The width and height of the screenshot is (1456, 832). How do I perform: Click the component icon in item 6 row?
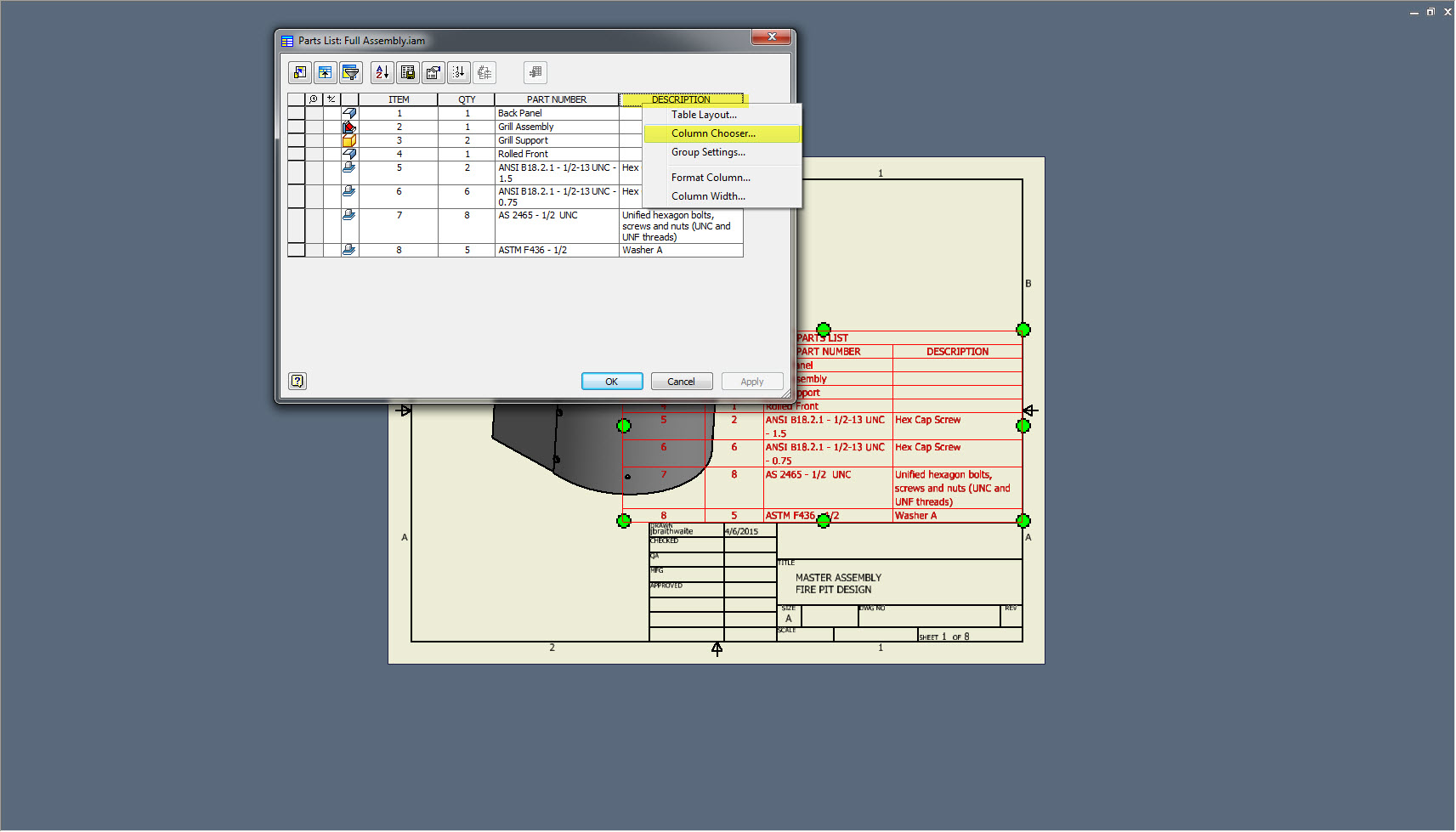point(349,191)
